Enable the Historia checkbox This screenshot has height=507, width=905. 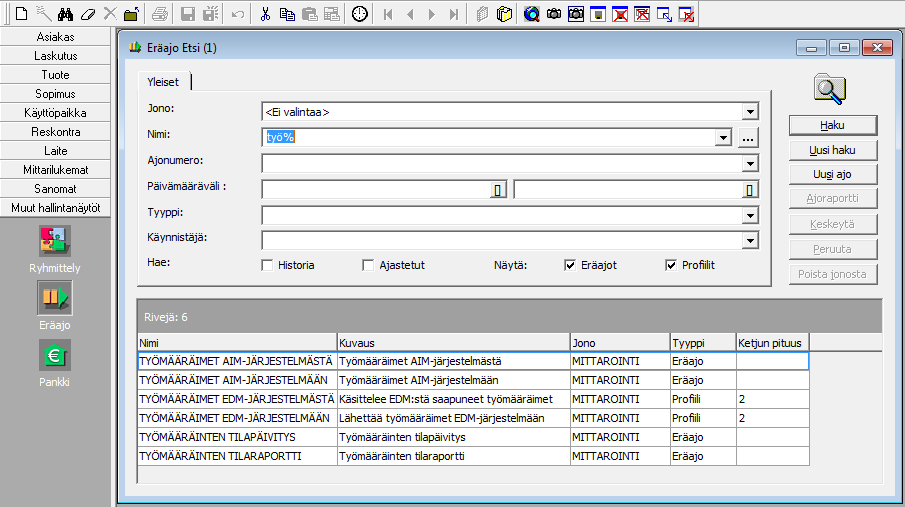(267, 265)
